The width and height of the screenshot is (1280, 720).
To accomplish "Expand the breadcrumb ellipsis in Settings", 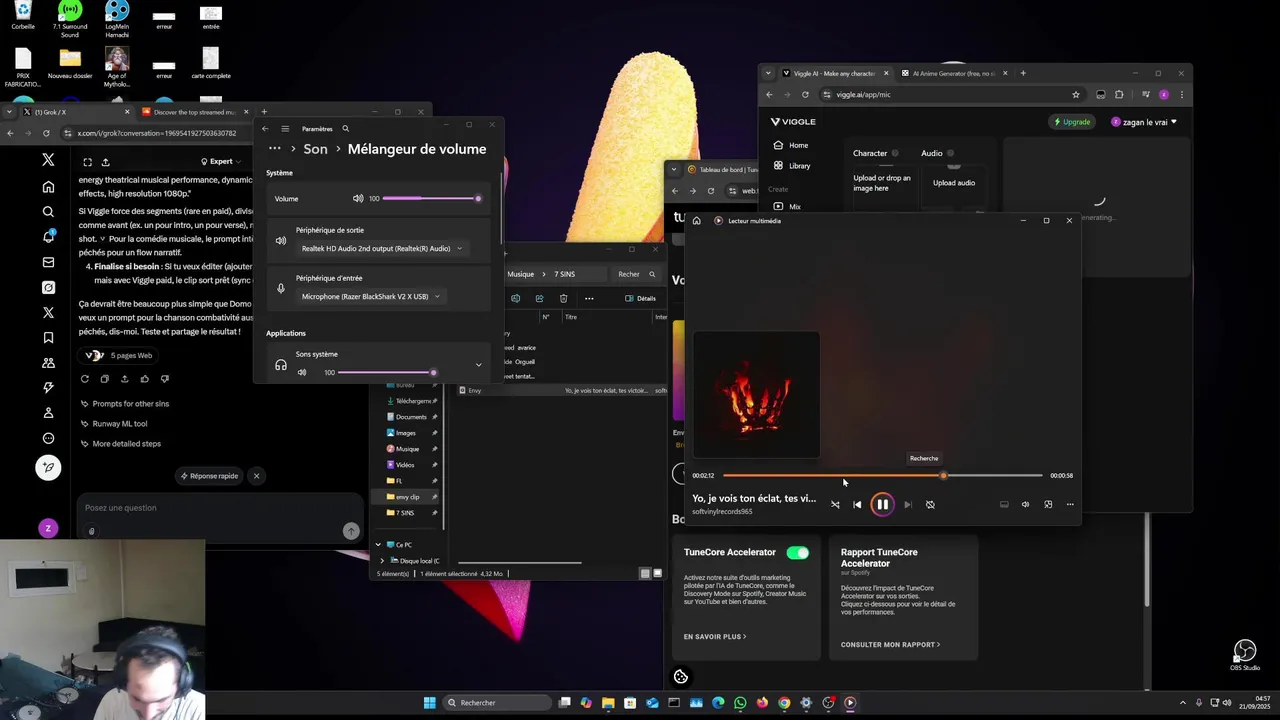I will pos(275,149).
